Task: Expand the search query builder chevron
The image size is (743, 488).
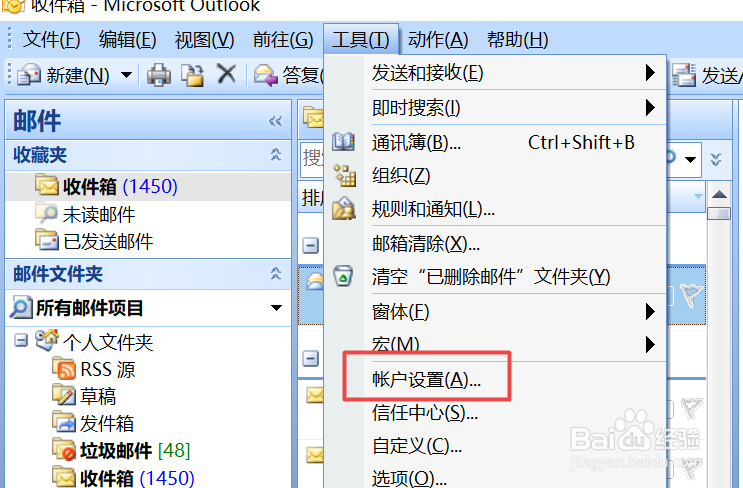Action: point(716,159)
